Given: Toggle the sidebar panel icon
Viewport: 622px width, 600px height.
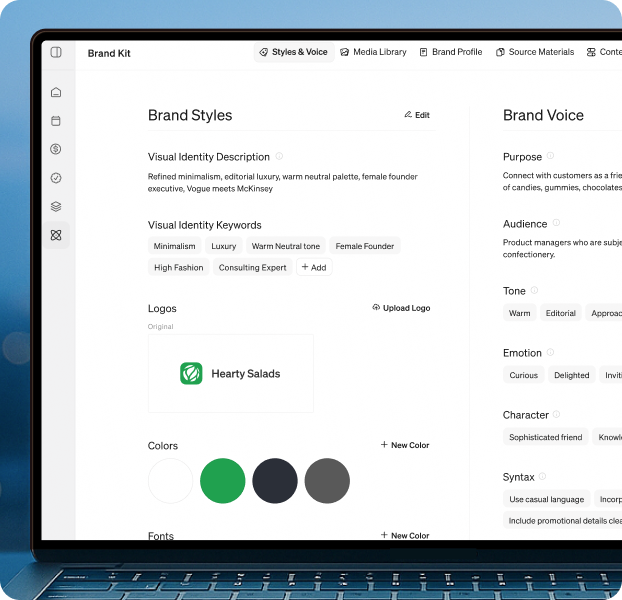Looking at the screenshot, I should (56, 52).
